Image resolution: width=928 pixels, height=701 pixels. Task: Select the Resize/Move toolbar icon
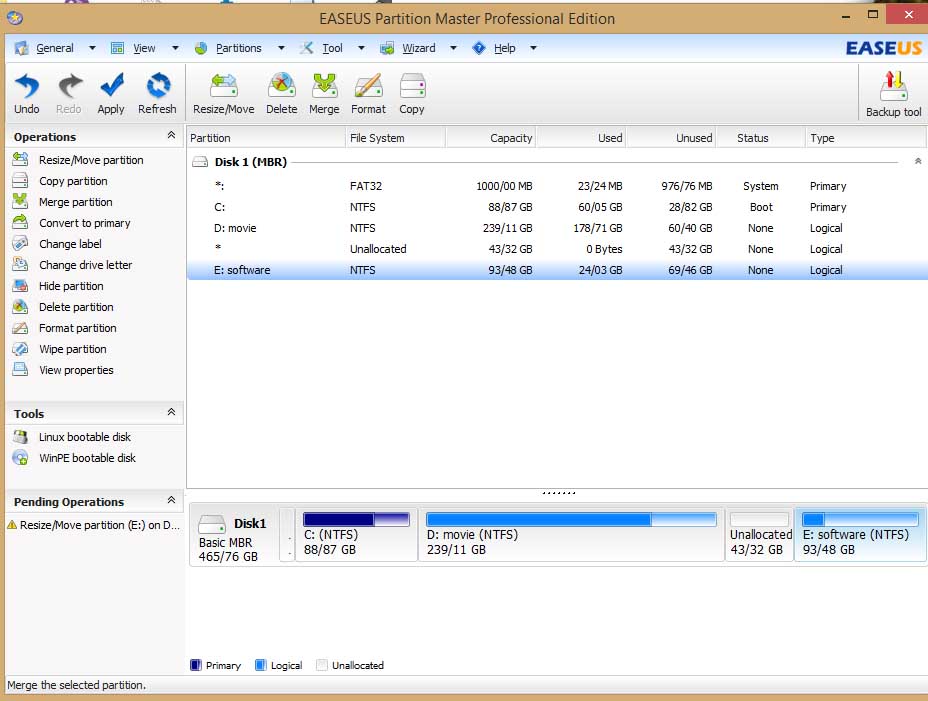pyautogui.click(x=223, y=93)
